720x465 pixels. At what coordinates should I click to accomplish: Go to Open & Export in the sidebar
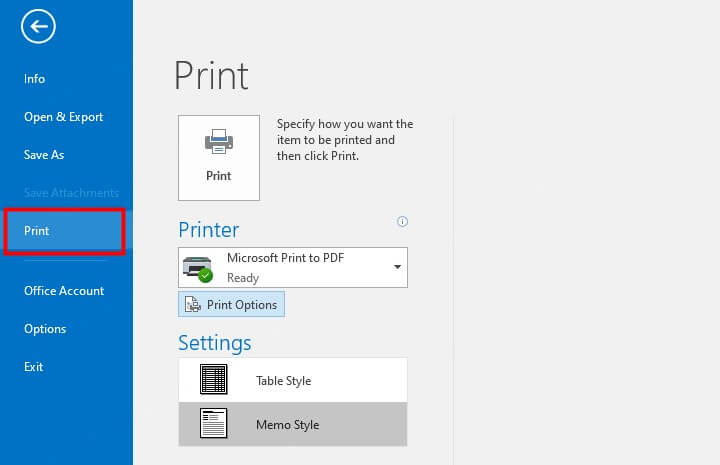pyautogui.click(x=64, y=117)
